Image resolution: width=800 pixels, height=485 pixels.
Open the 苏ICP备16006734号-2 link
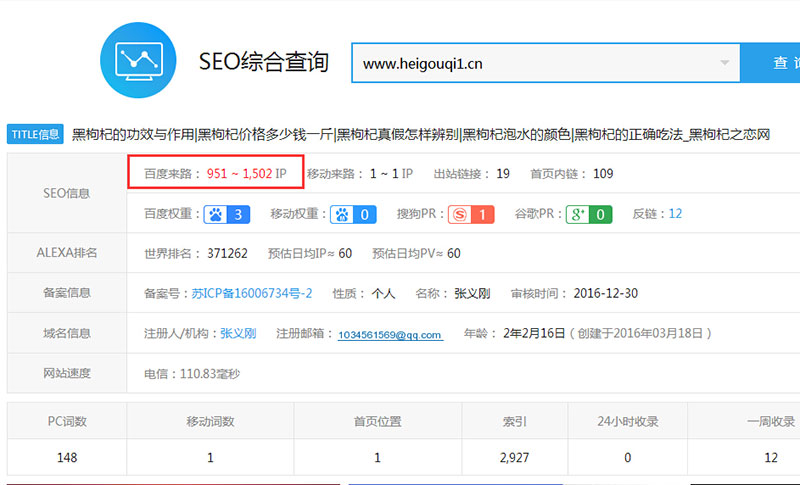click(x=252, y=293)
